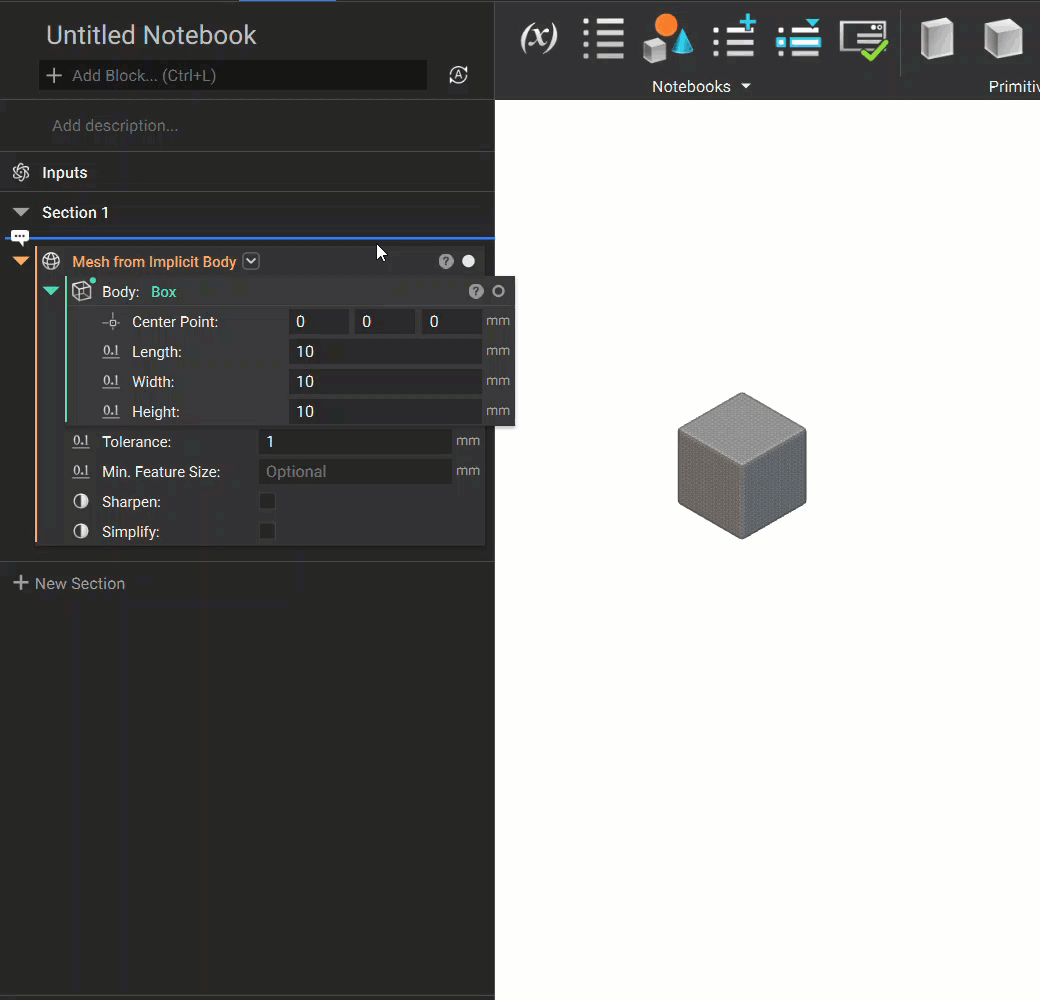Viewport: 1040px width, 1000px height.
Task: Click the Width value field
Action: tap(385, 381)
